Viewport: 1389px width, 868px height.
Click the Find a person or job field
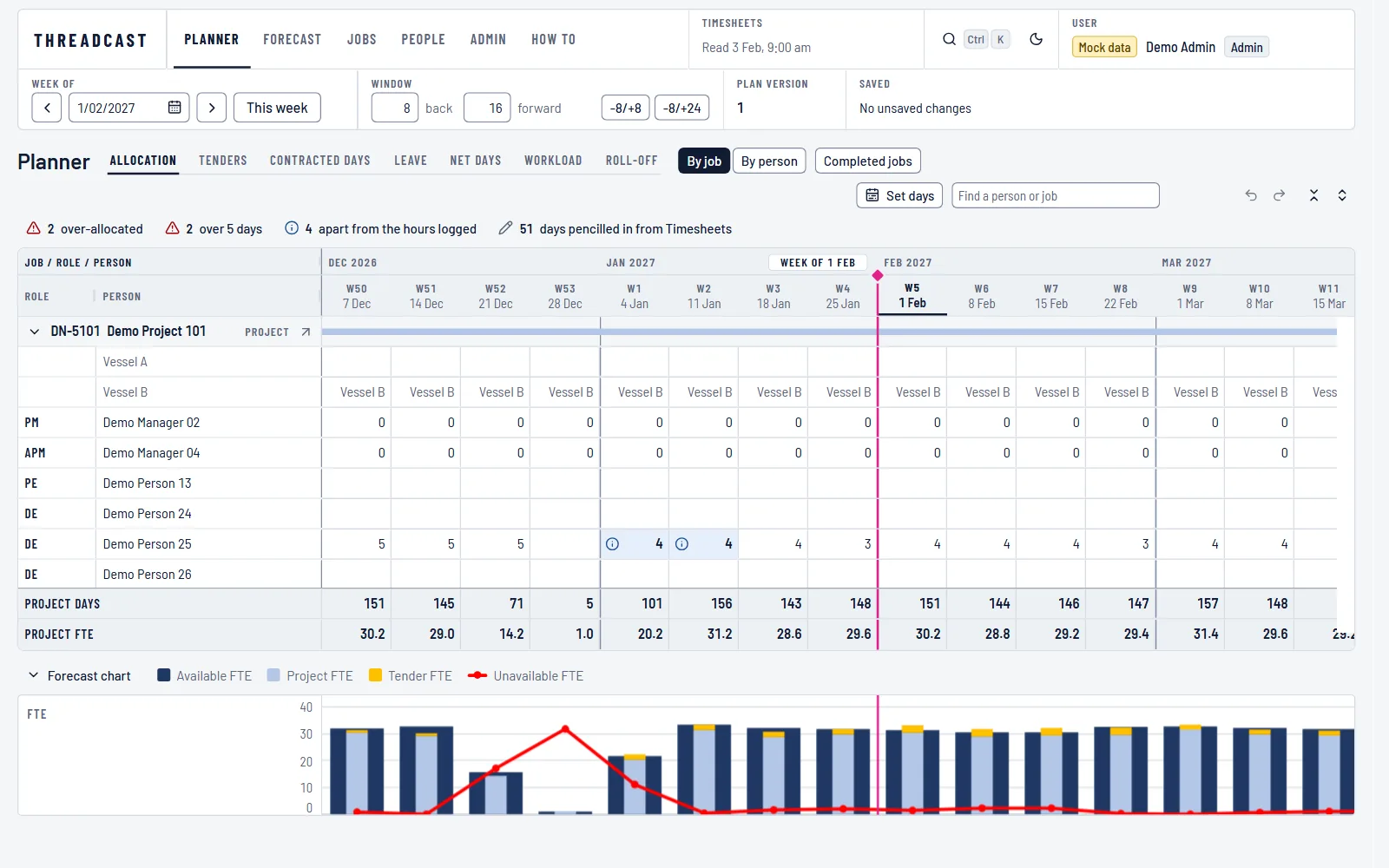[x=1056, y=195]
